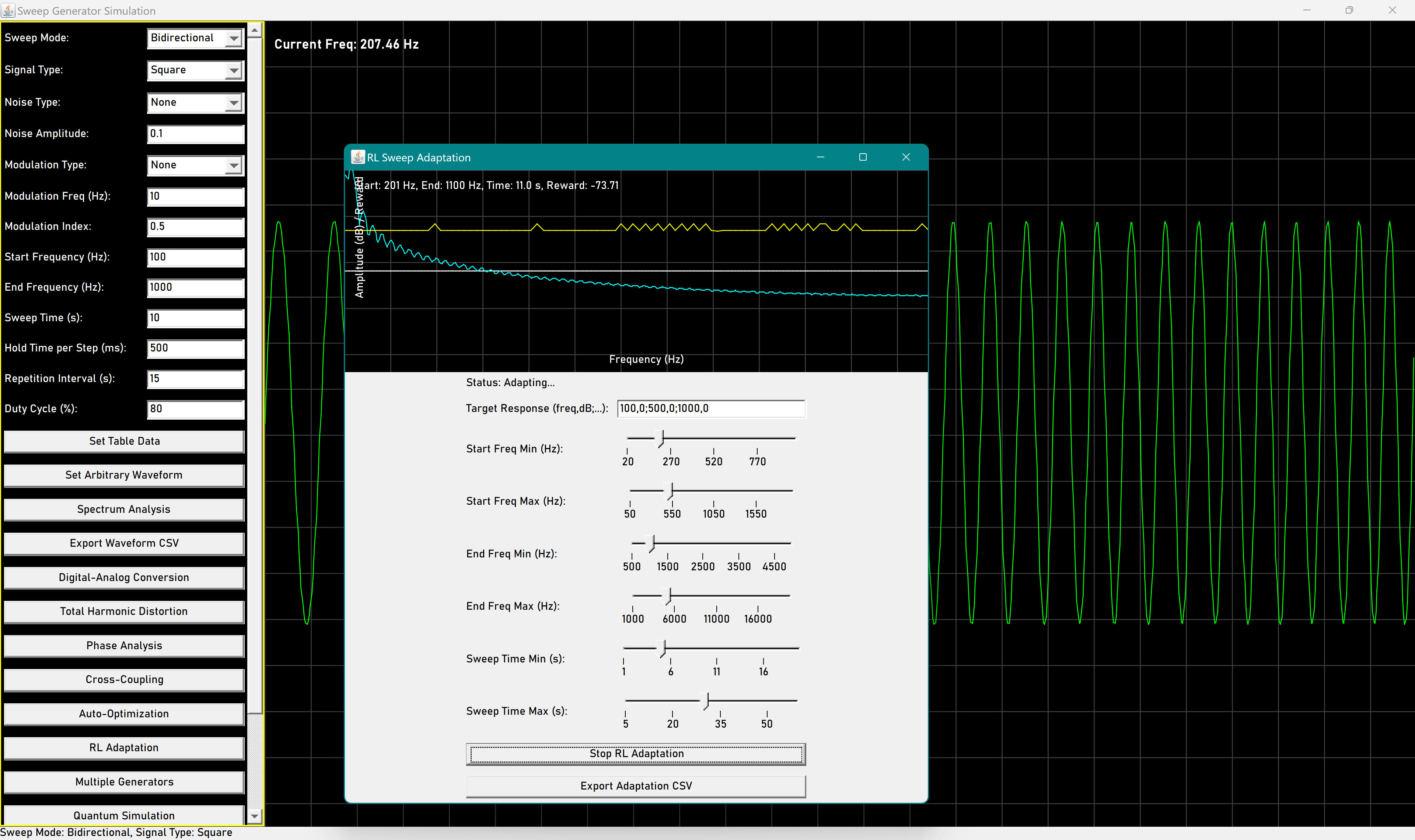Click the Duty Cycle input field
Viewport: 1415px width, 840px height.
195,409
